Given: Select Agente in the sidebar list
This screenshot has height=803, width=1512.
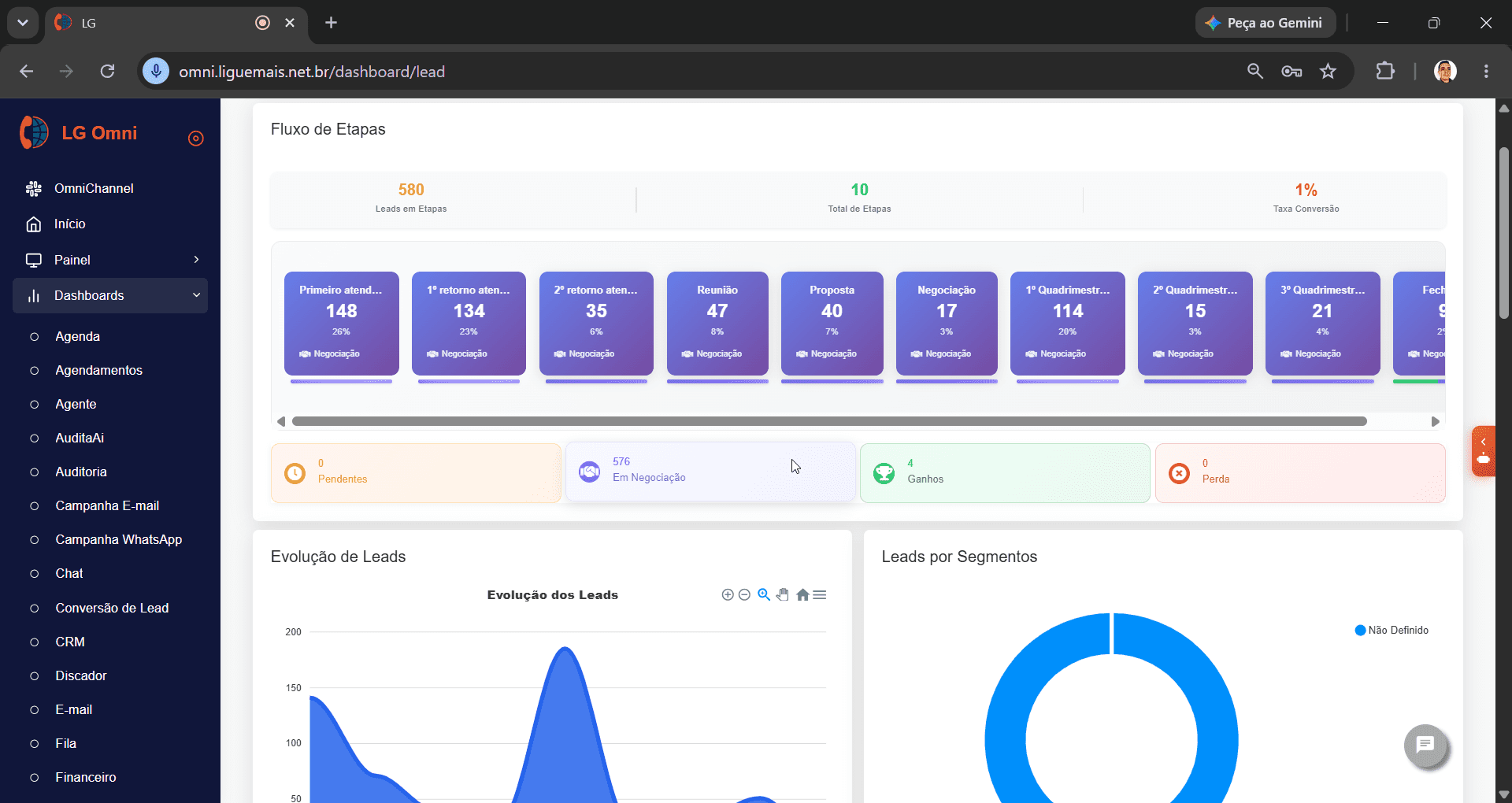Looking at the screenshot, I should click(76, 404).
